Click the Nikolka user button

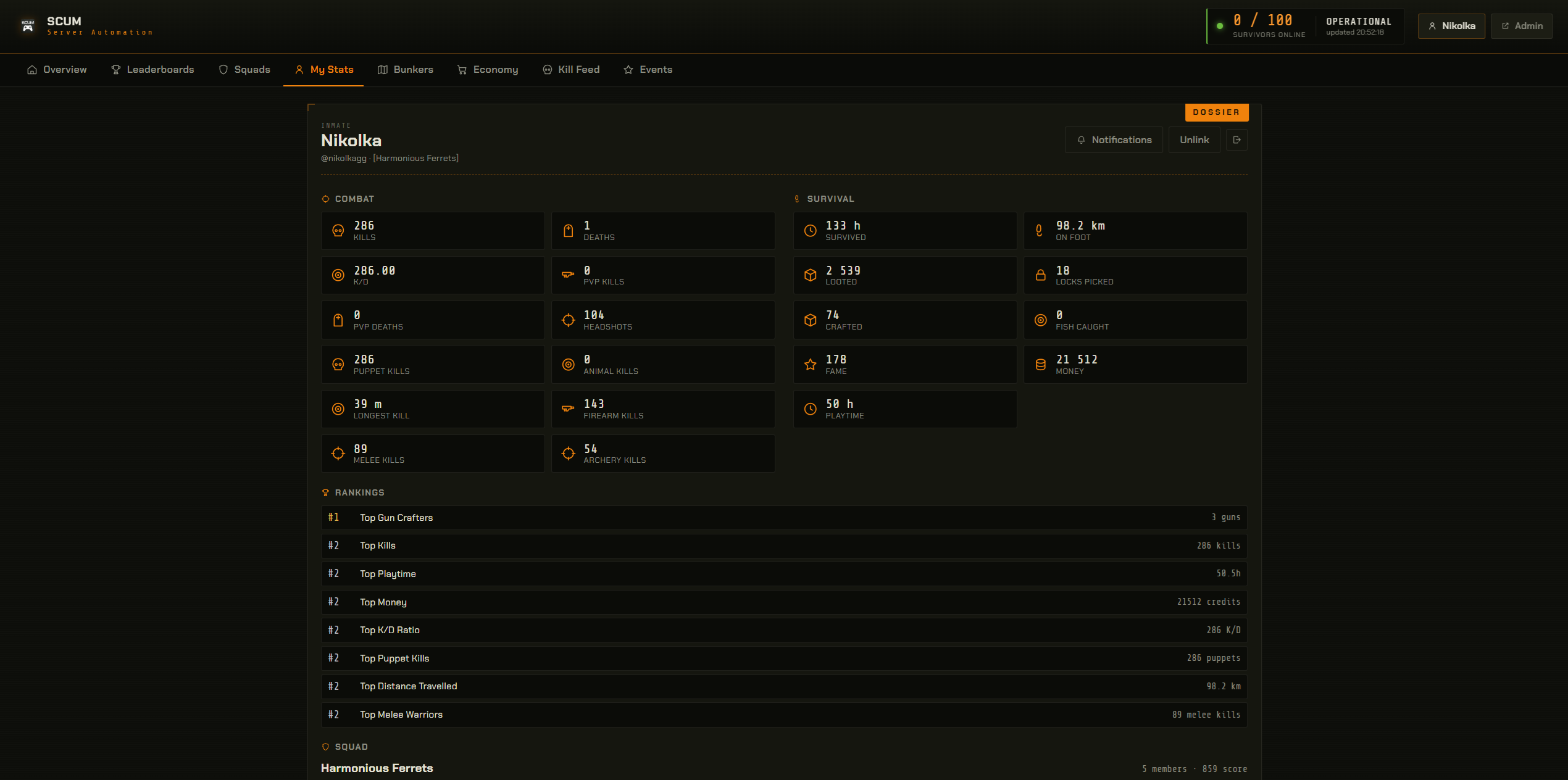(x=1451, y=26)
